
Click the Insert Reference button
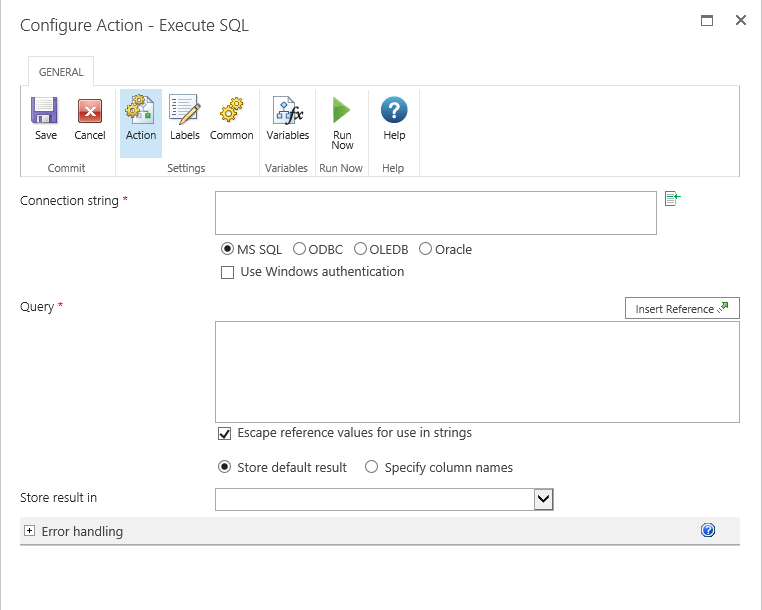[x=682, y=308]
